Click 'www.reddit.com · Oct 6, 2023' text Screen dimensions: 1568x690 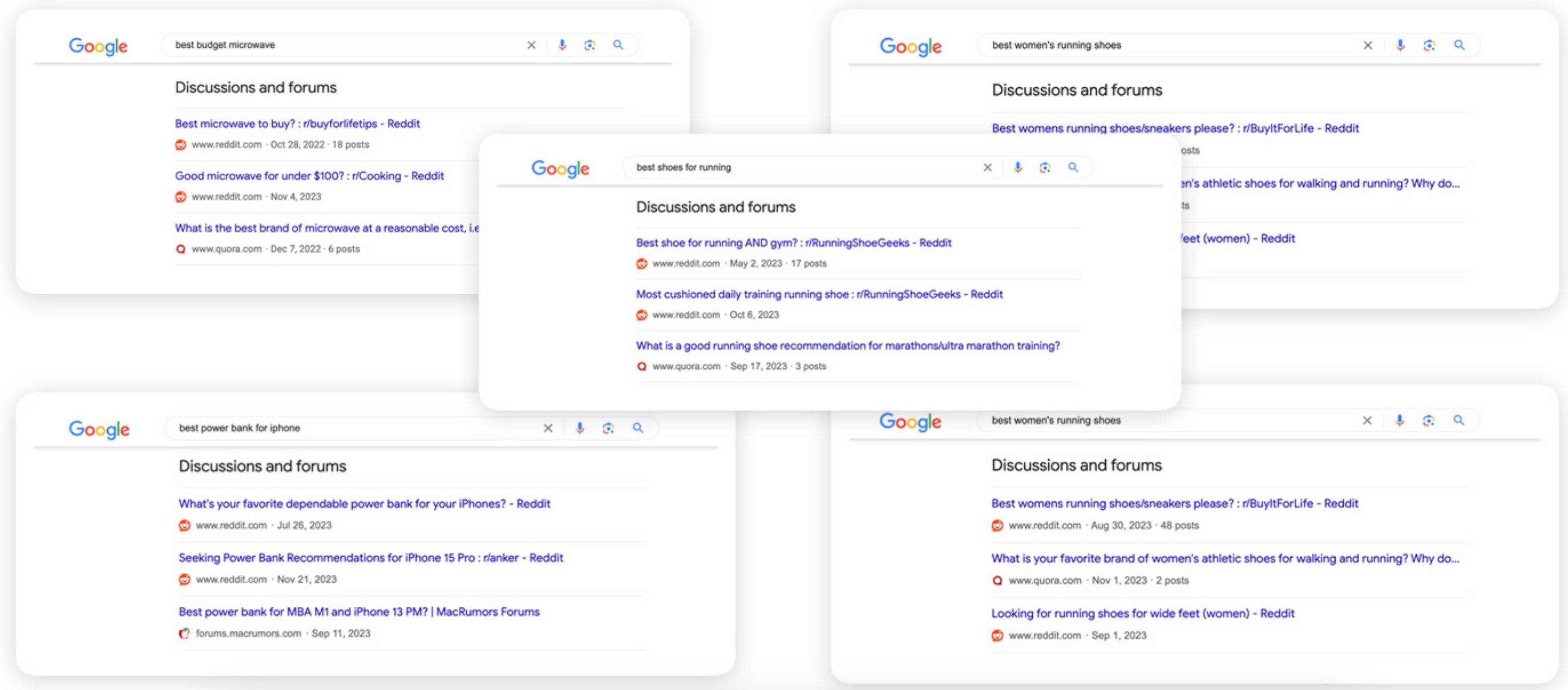pos(715,315)
